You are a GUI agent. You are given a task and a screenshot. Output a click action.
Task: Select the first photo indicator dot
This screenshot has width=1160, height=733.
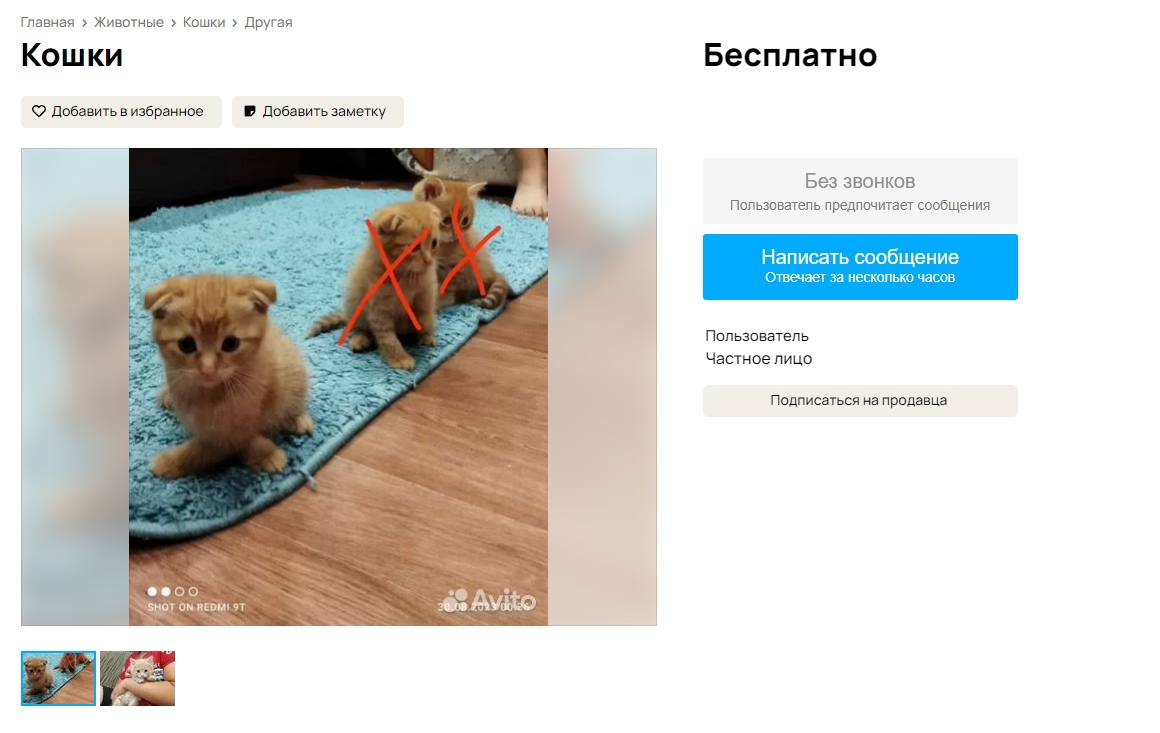coord(152,591)
